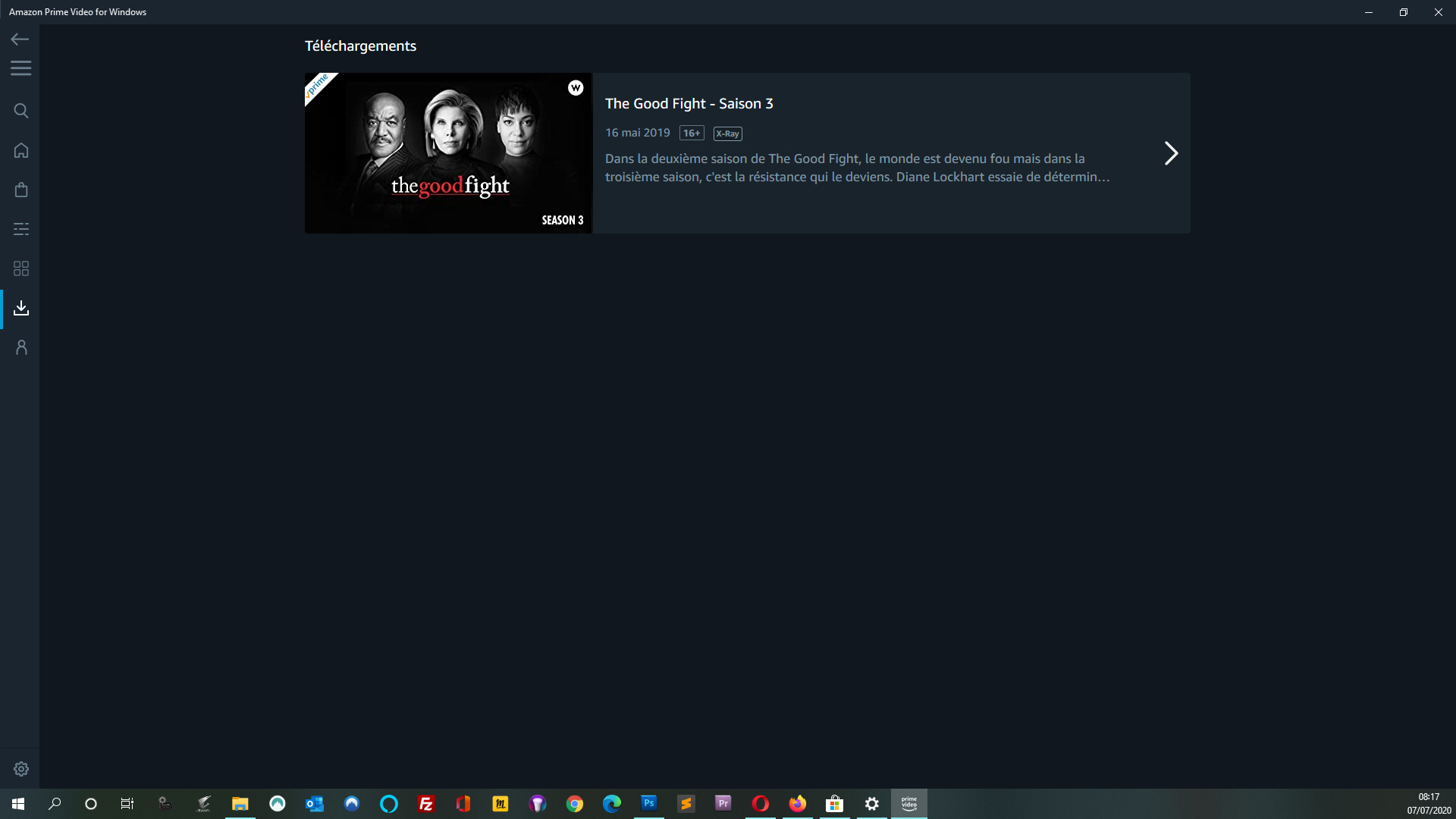Go to the Home section
Image resolution: width=1456 pixels, height=819 pixels.
(x=21, y=150)
